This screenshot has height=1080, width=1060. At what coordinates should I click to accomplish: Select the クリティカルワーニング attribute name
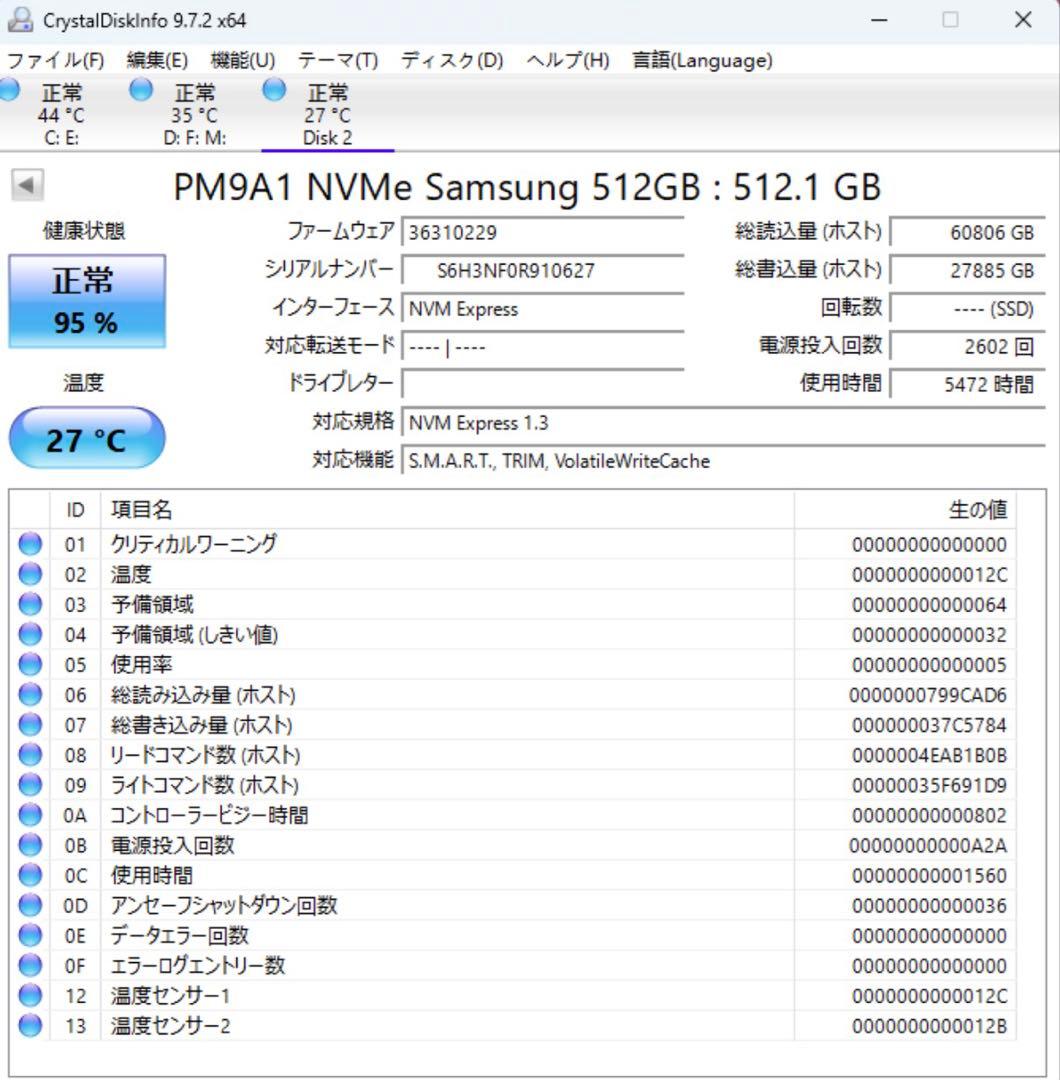[x=194, y=544]
